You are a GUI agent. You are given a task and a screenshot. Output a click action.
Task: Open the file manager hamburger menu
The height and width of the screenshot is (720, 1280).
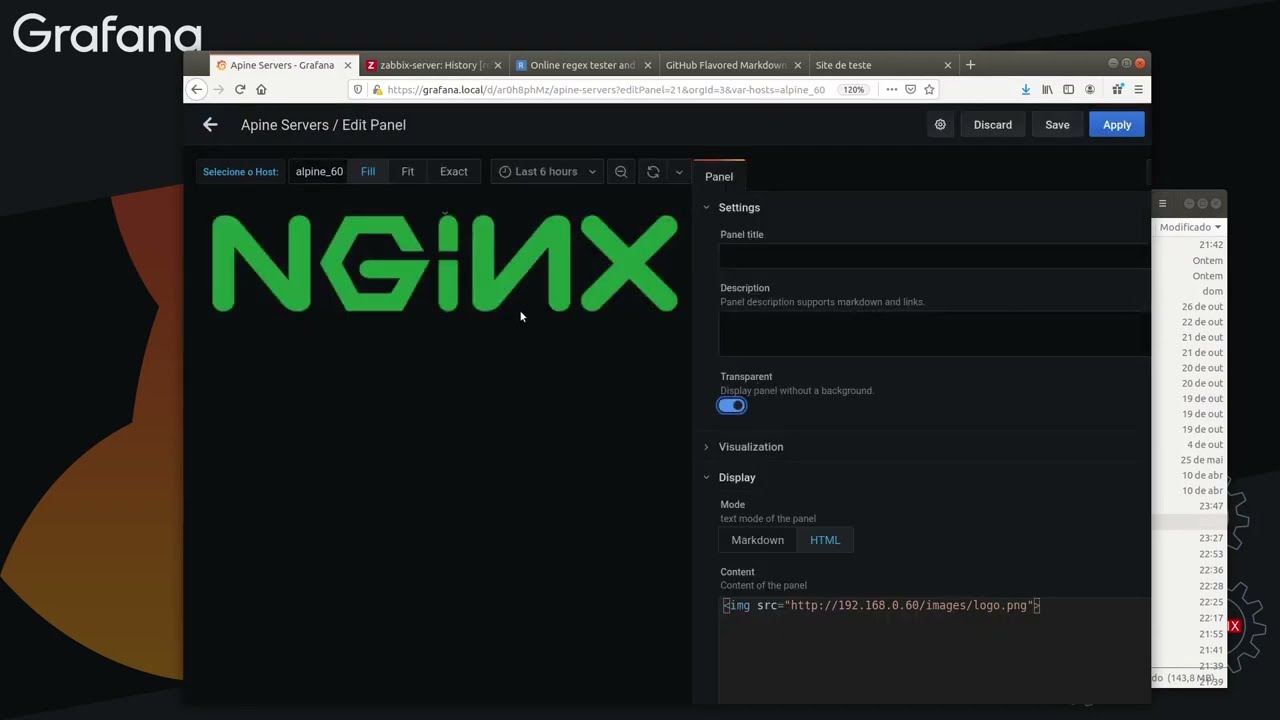[x=1162, y=204]
